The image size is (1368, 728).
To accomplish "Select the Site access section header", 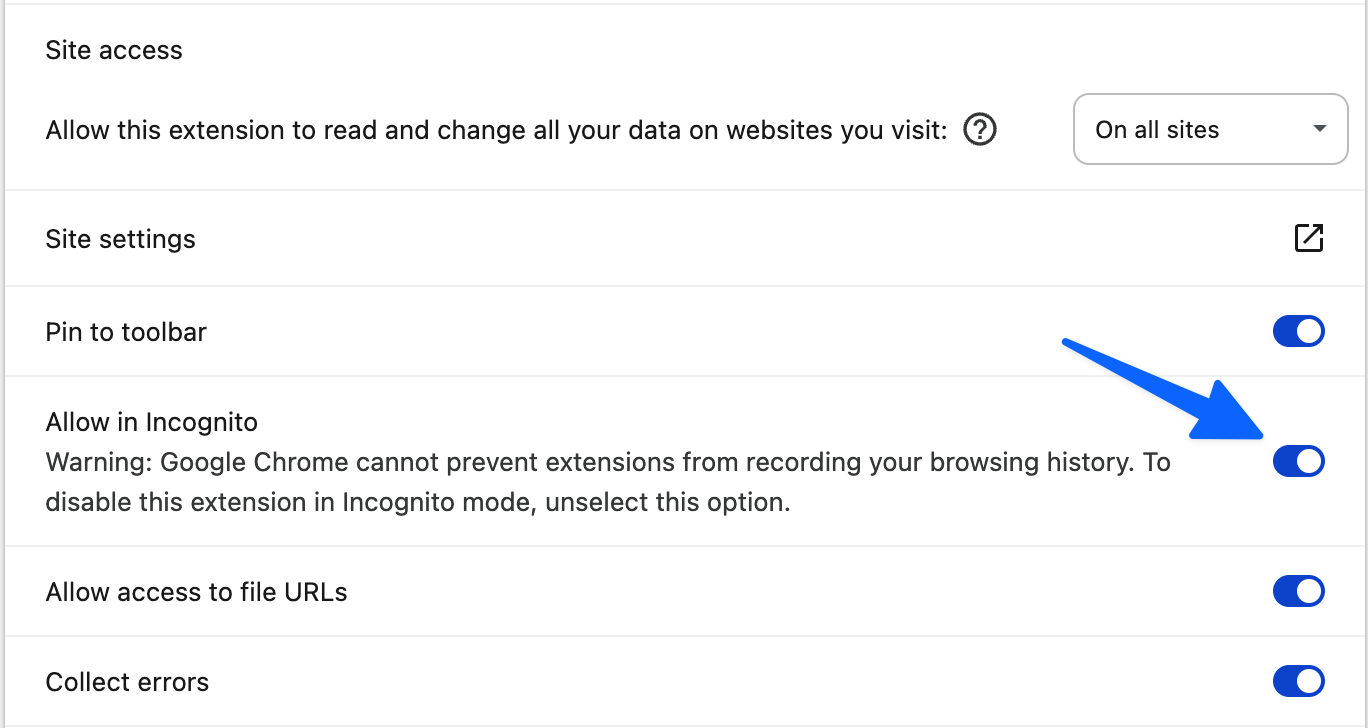I will tap(113, 49).
